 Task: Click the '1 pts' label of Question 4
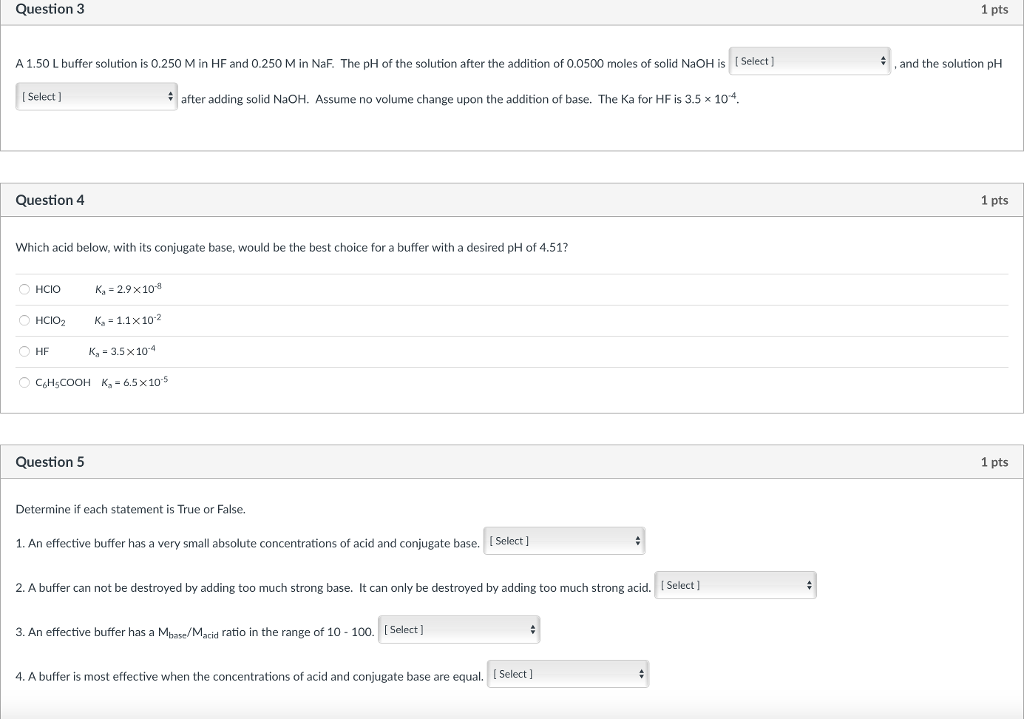(x=994, y=200)
